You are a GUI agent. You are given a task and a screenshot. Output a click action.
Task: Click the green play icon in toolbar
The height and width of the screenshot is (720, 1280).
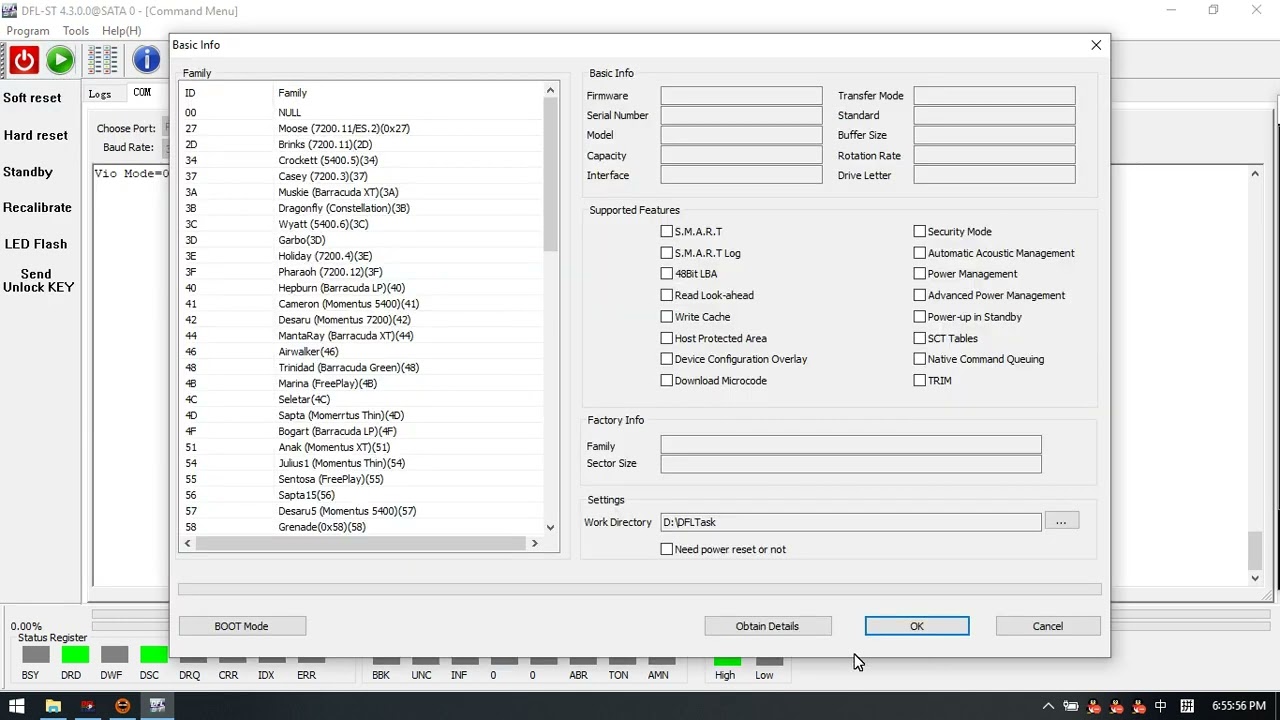pos(60,61)
